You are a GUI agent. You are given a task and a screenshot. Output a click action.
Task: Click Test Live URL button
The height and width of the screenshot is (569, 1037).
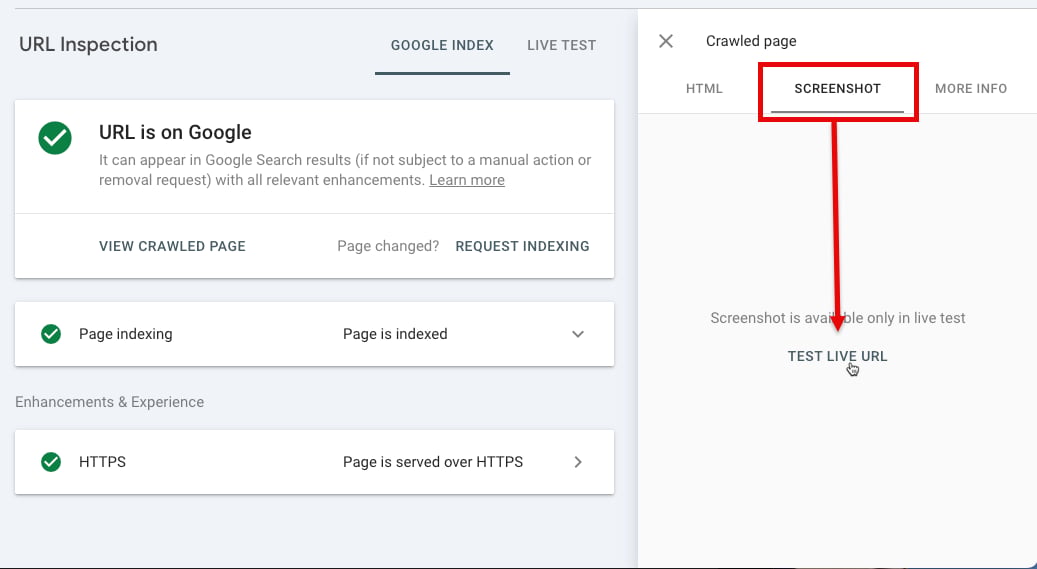pos(837,356)
